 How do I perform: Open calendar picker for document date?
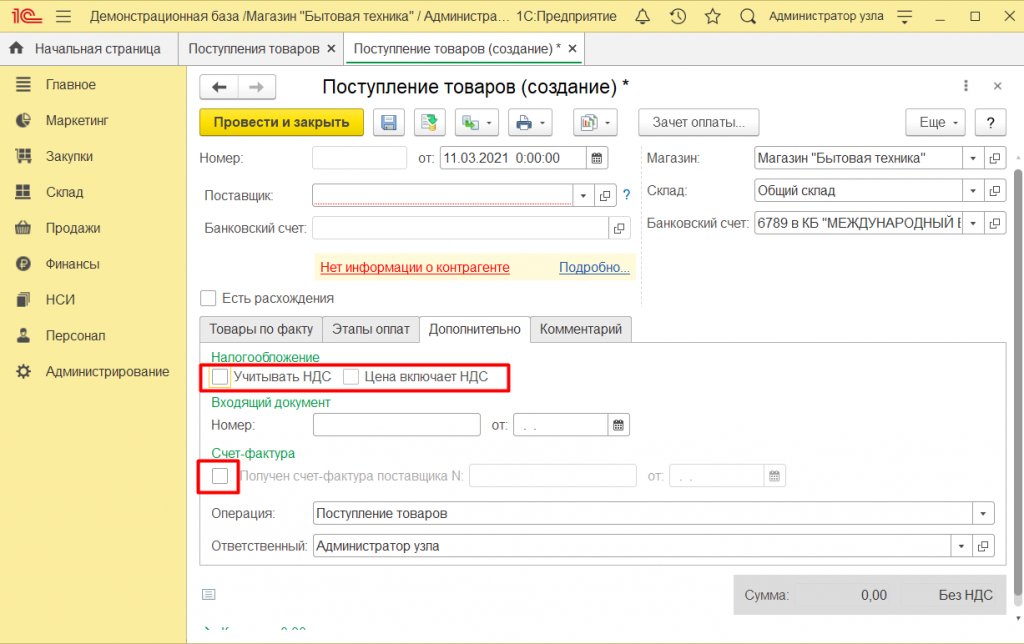(597, 158)
